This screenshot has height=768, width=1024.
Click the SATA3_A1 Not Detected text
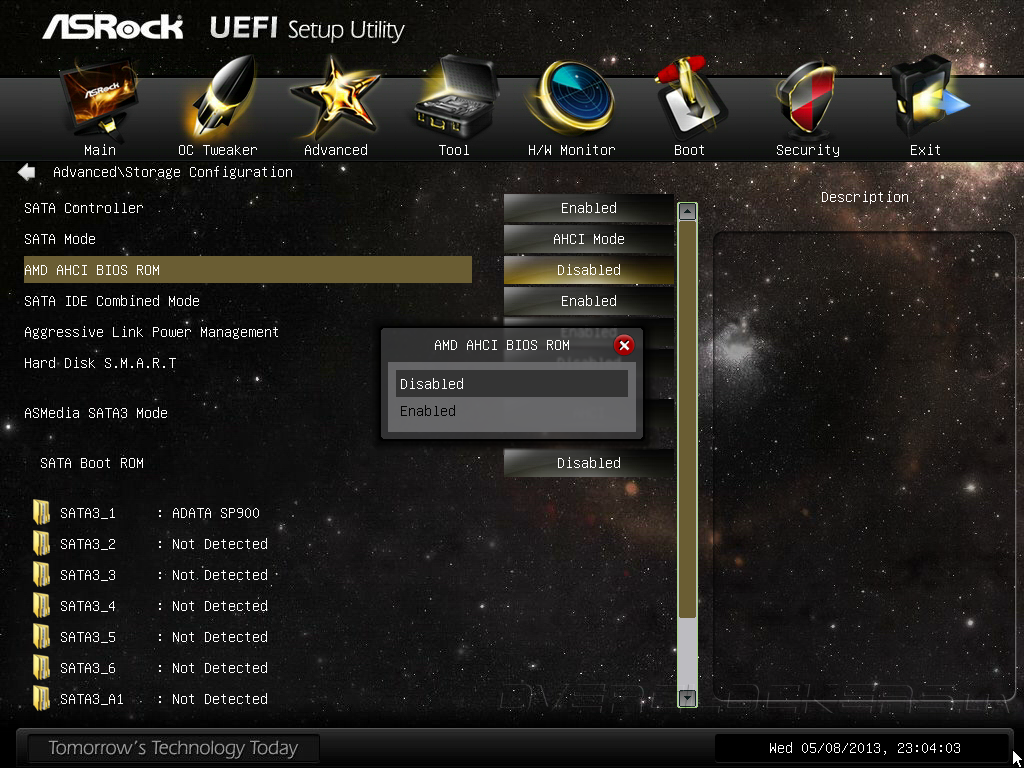pos(219,699)
